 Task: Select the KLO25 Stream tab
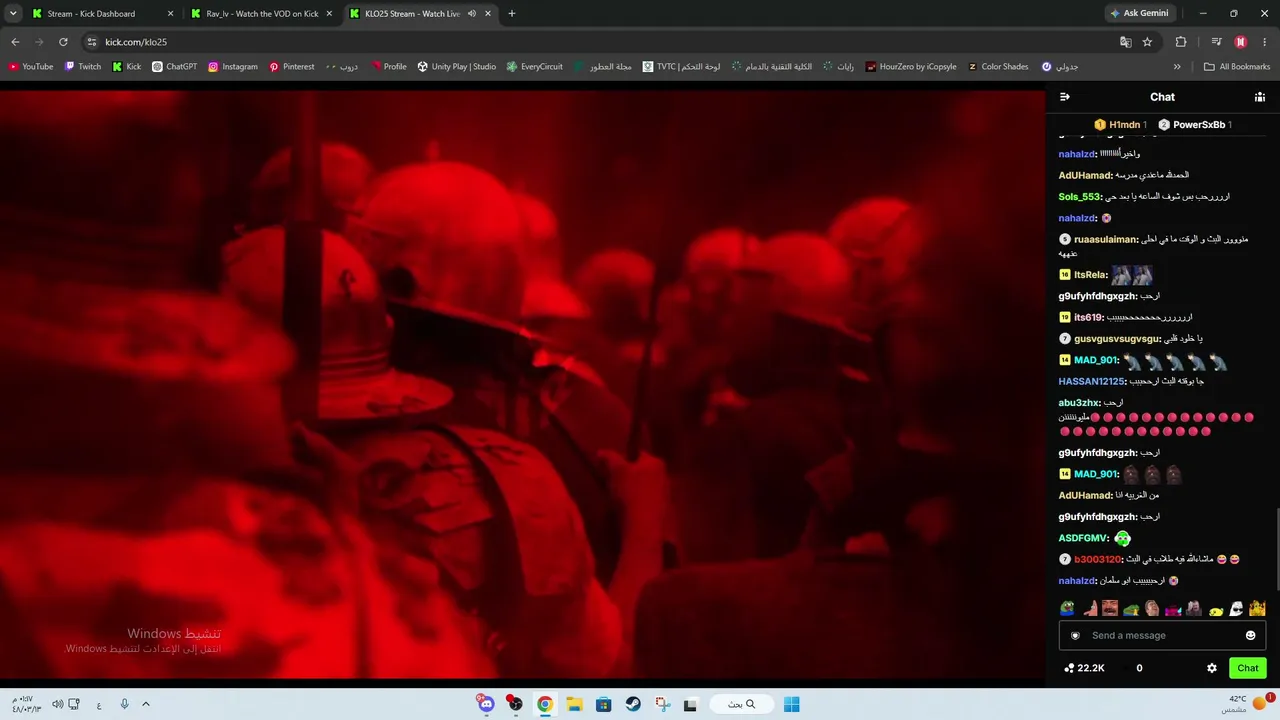tap(420, 14)
